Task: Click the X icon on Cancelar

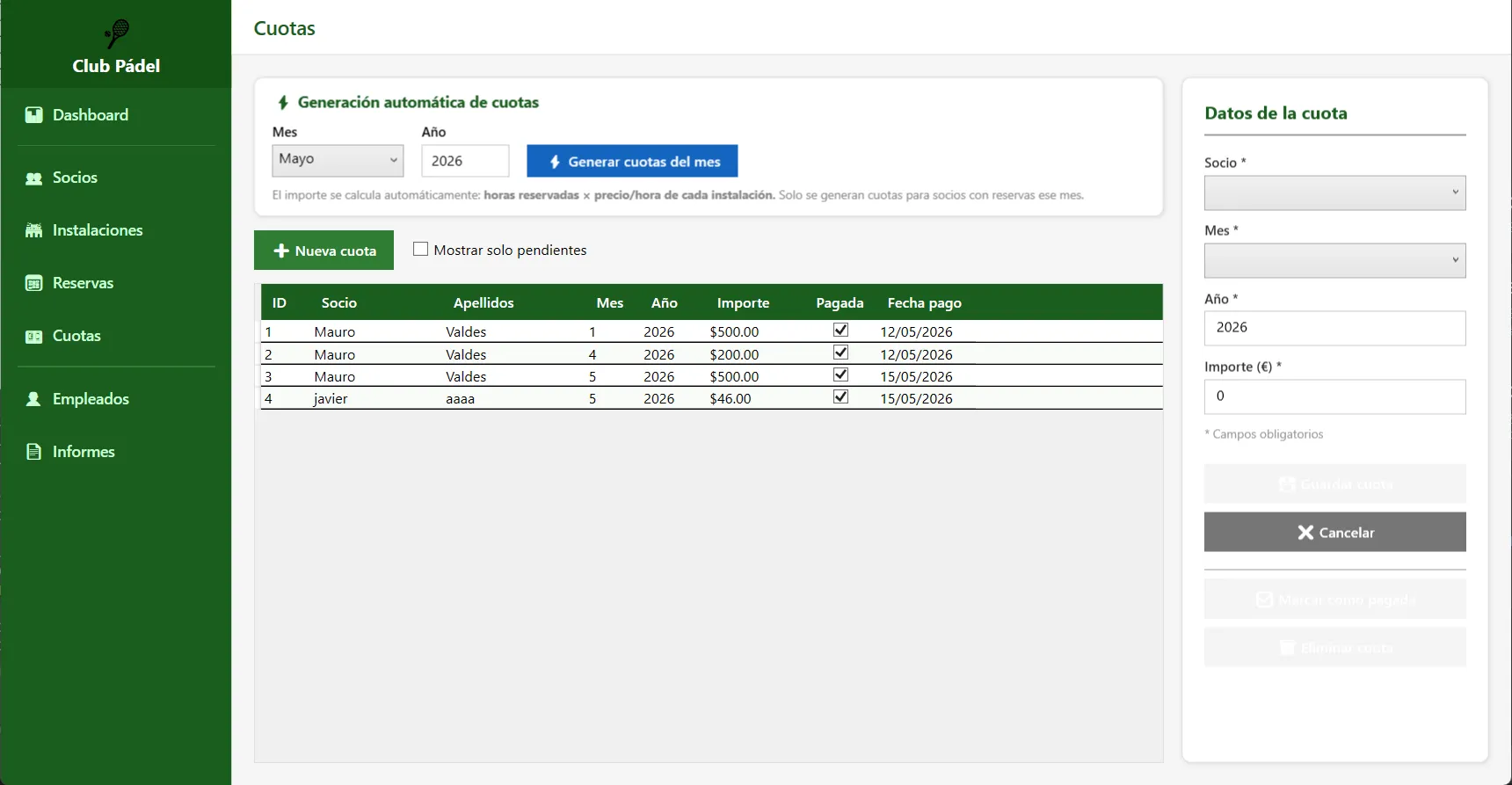Action: pos(1305,533)
